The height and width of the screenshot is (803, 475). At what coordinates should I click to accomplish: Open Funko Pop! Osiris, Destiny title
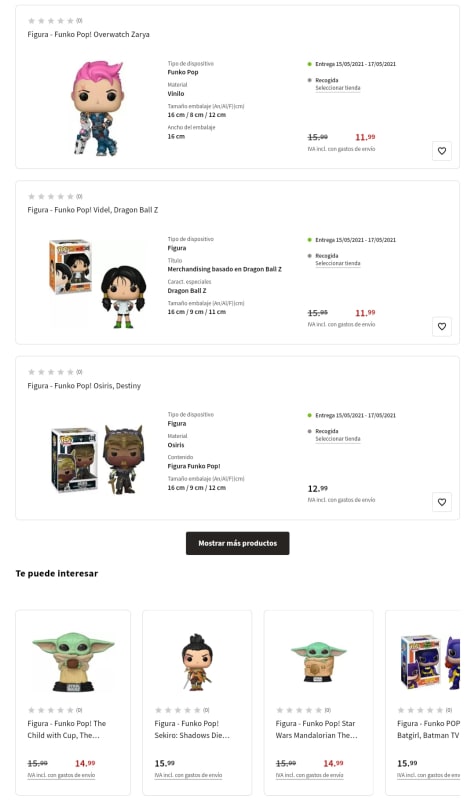84,386
